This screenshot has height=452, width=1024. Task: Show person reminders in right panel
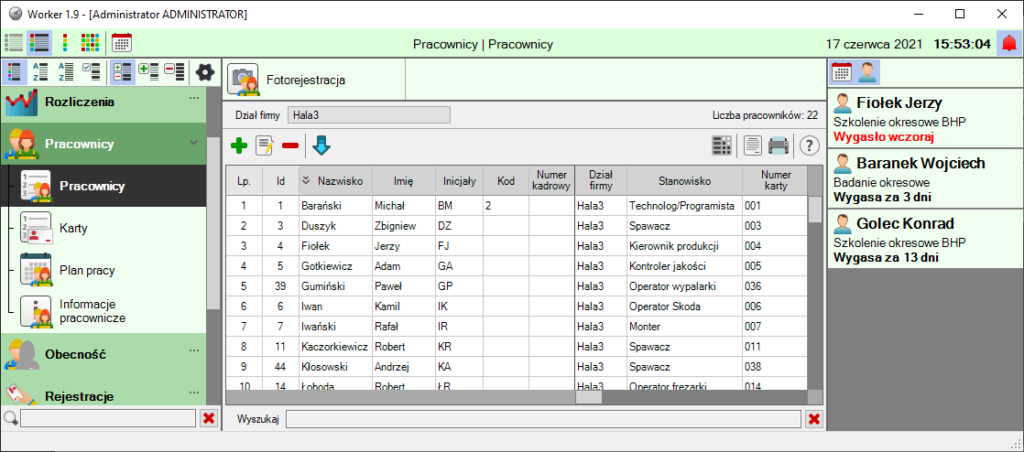(867, 72)
